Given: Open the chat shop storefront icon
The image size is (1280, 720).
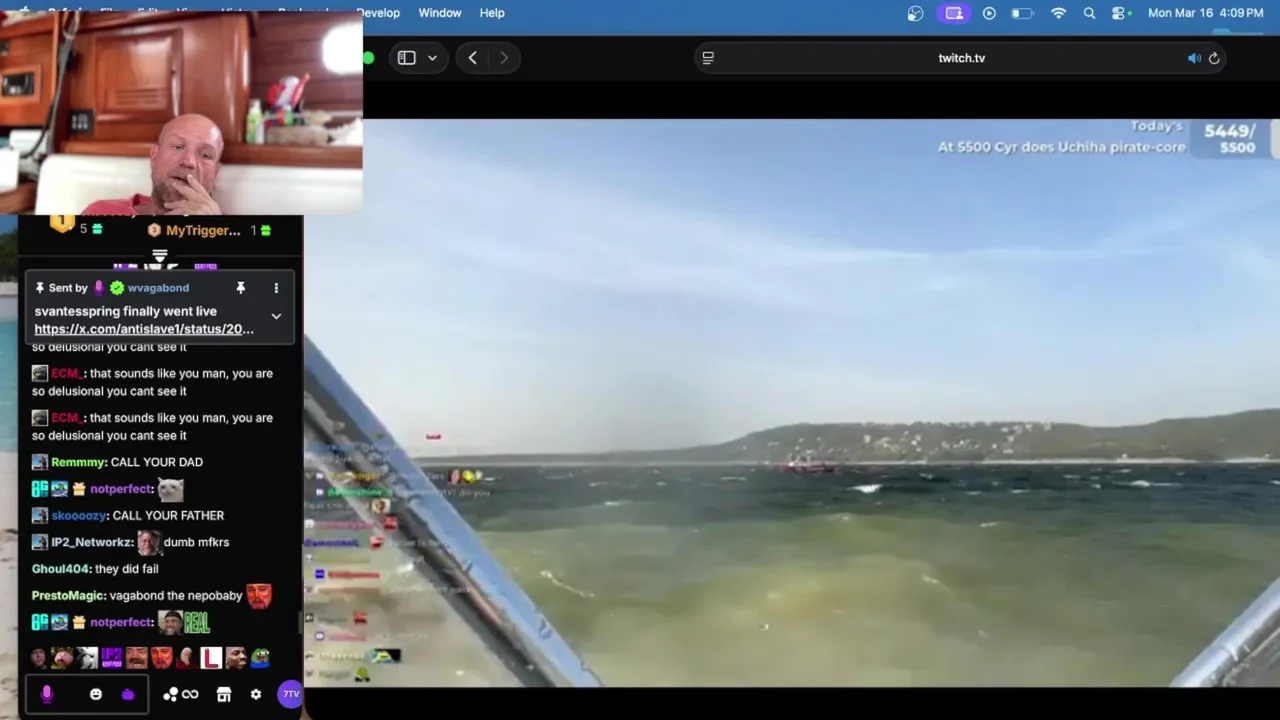Looking at the screenshot, I should [224, 694].
